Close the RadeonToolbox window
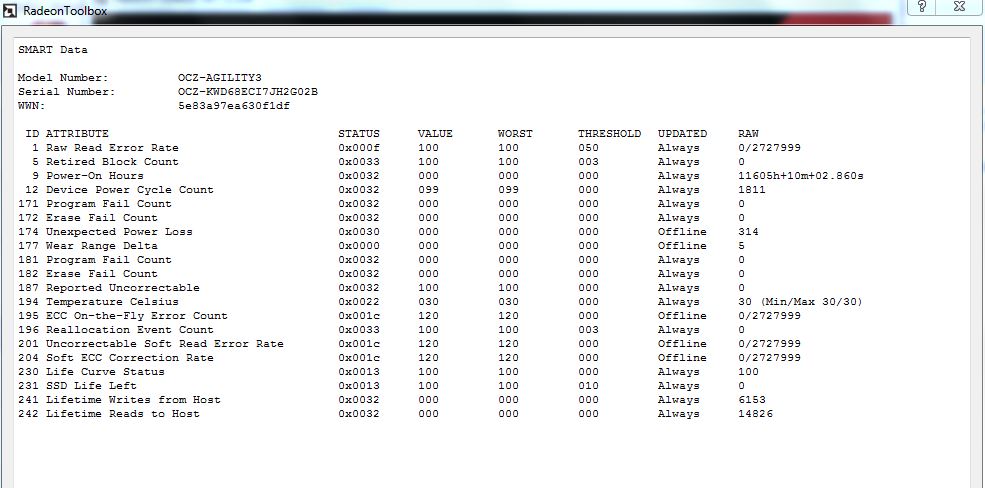The image size is (985, 488). [959, 7]
